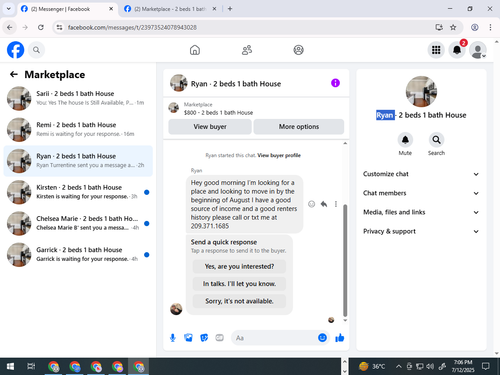The width and height of the screenshot is (500, 375).
Task: Expand Media, files and links section
Action: point(421,212)
